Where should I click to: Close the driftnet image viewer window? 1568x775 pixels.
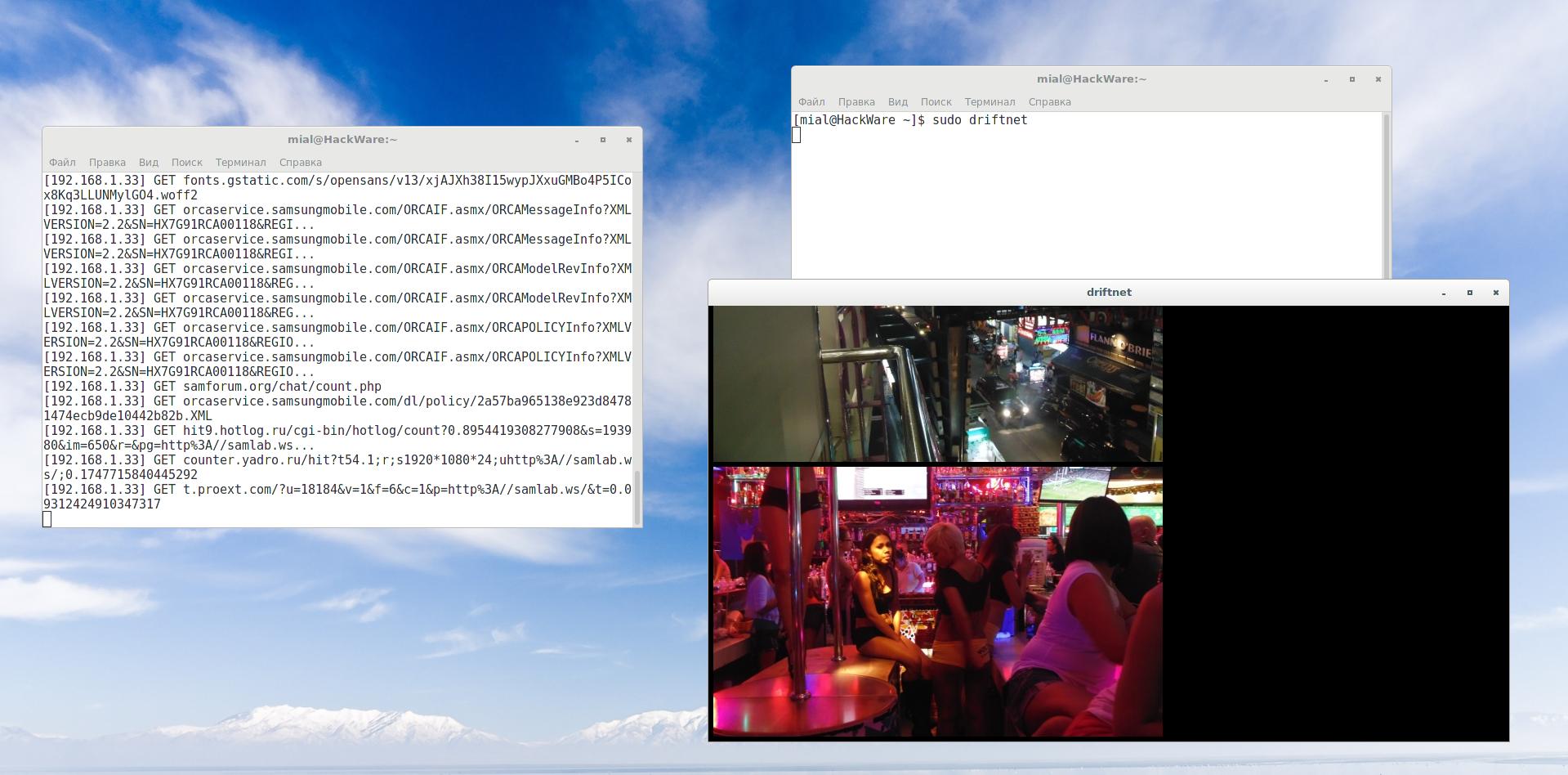click(x=1495, y=293)
